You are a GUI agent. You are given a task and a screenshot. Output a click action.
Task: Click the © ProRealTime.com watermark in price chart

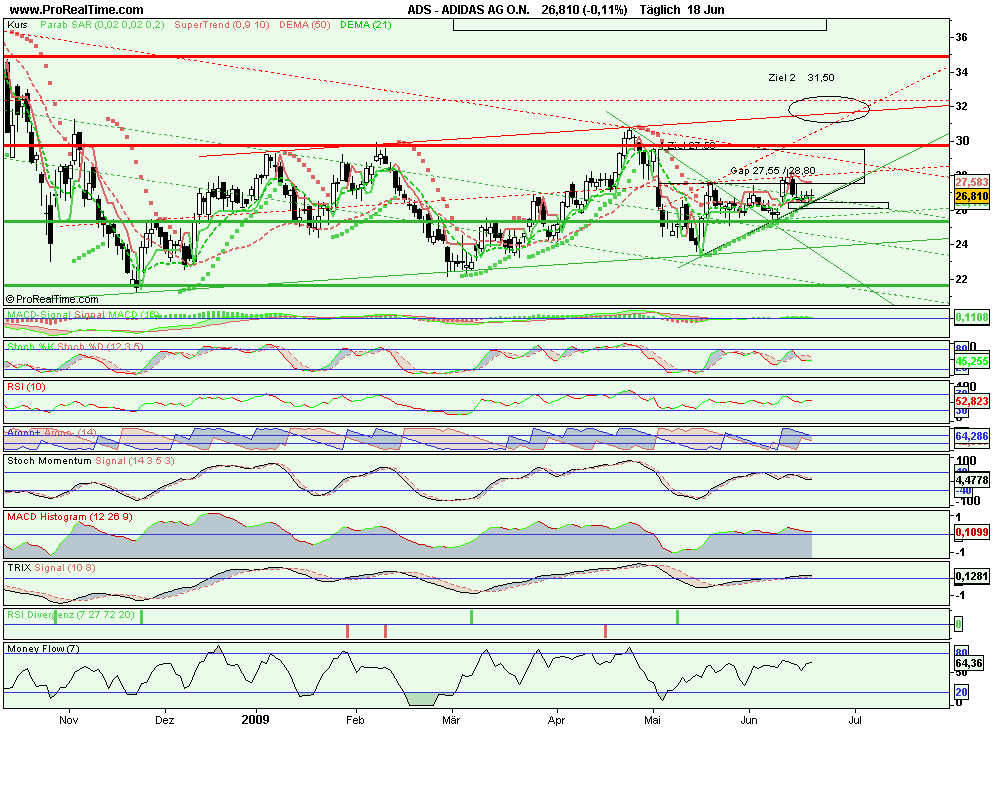[x=53, y=298]
